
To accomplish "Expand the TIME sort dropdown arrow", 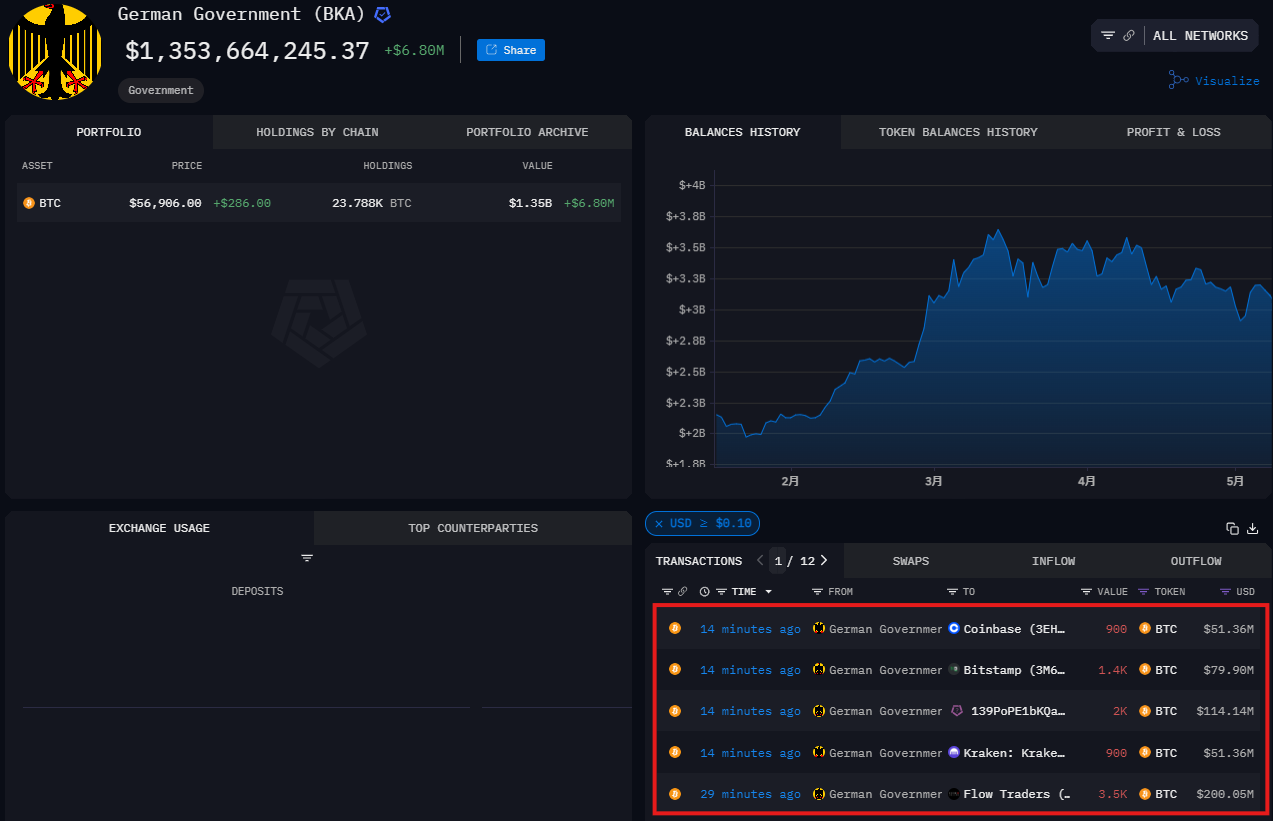I will (x=769, y=592).
